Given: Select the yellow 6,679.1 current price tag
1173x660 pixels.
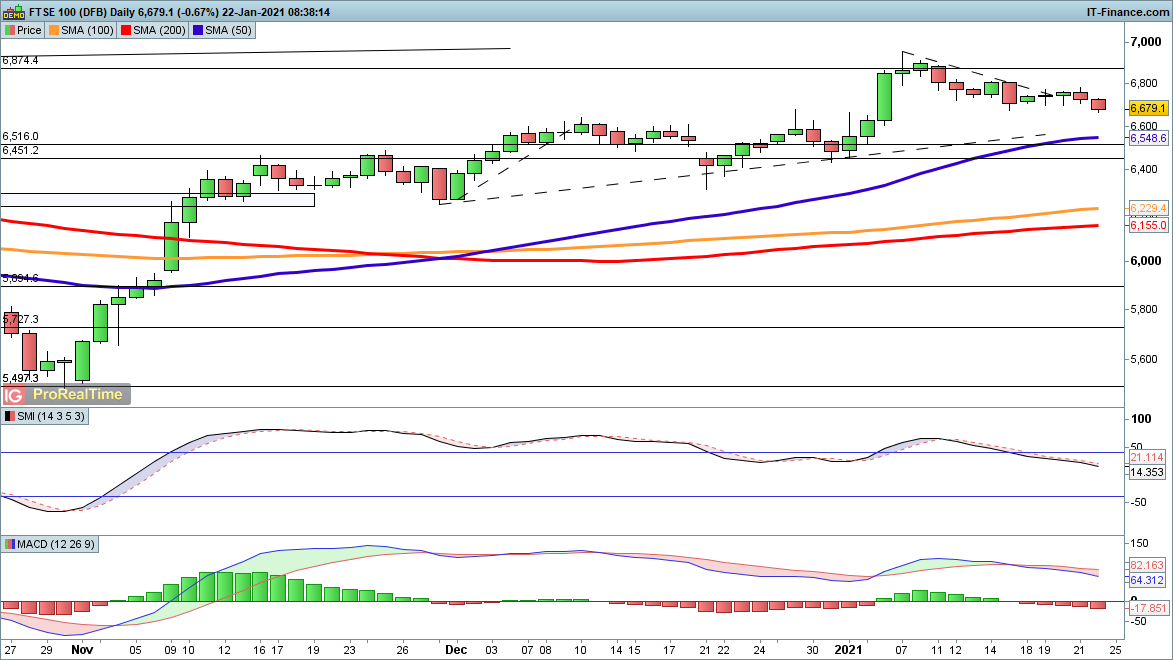Looking at the screenshot, I should tap(1147, 108).
